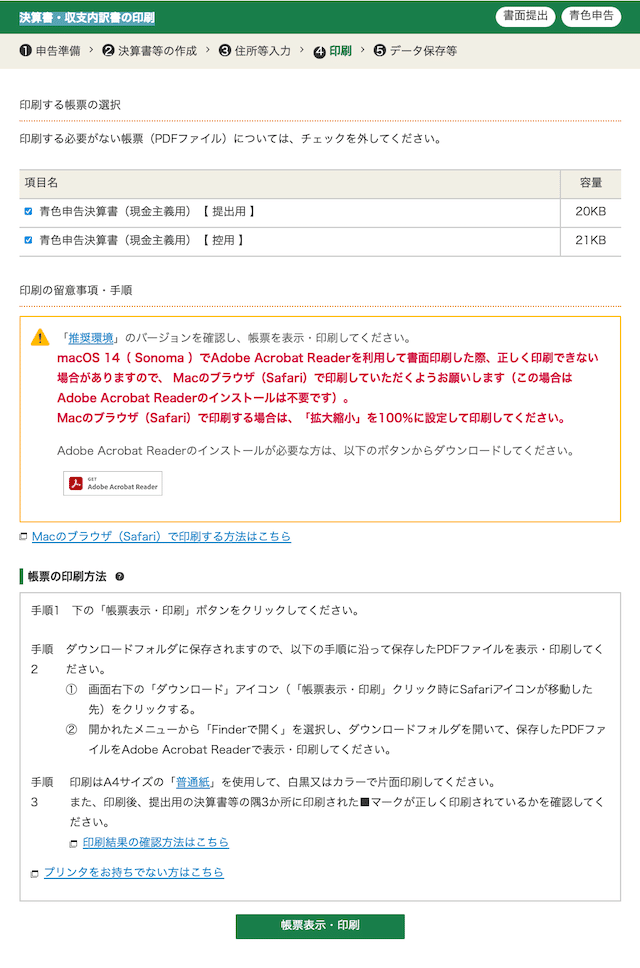The width and height of the screenshot is (640, 968).
Task: Go to step 3 住所等入力
Action: (x=255, y=51)
